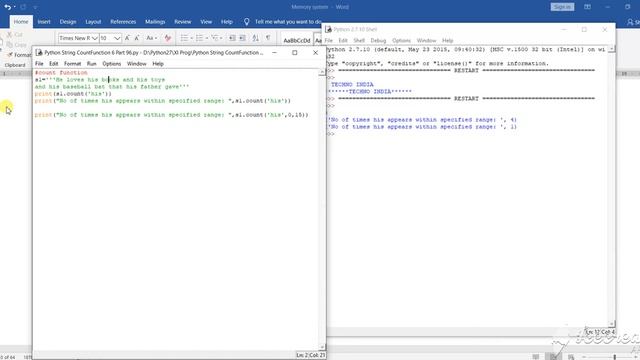Viewport: 640px width, 360px height.
Task: Click the 'Tell me what you want to do' box
Action: 288,22
